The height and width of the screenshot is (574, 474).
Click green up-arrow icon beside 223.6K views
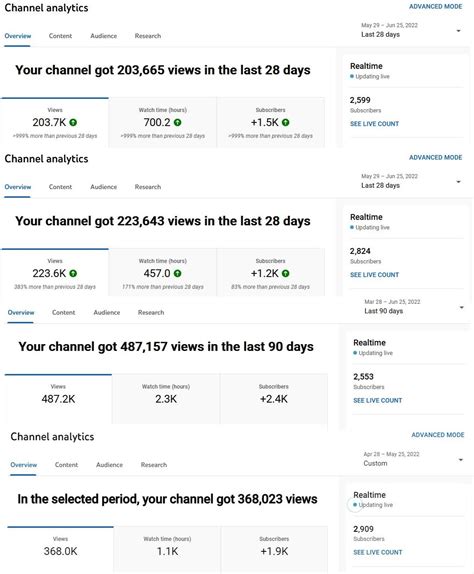pyautogui.click(x=73, y=273)
